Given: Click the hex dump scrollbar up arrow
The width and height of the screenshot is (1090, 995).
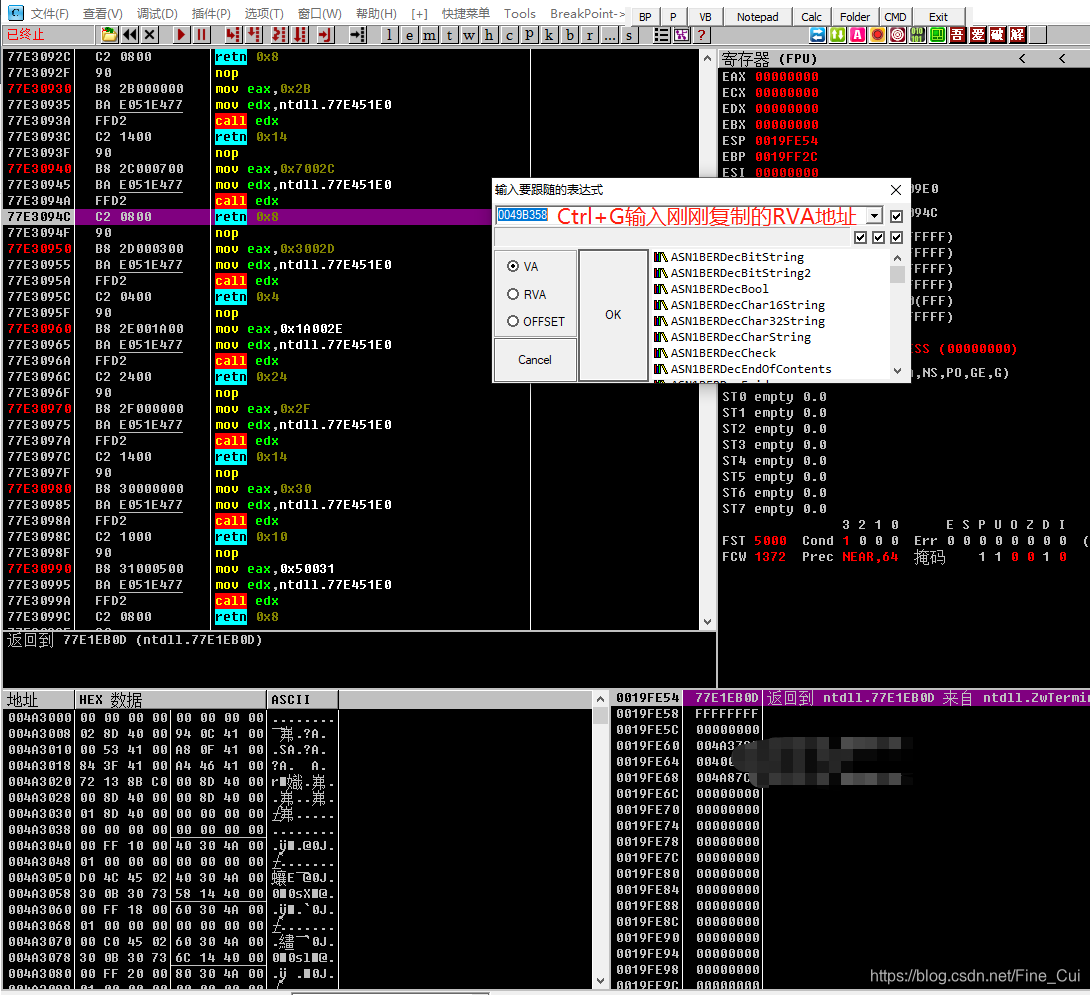Looking at the screenshot, I should 601,699.
